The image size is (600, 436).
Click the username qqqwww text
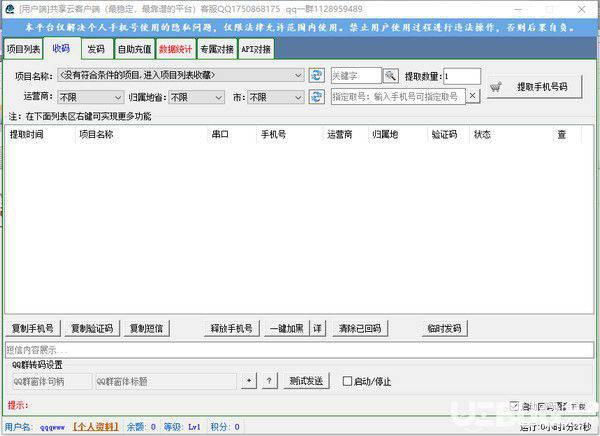pos(52,427)
